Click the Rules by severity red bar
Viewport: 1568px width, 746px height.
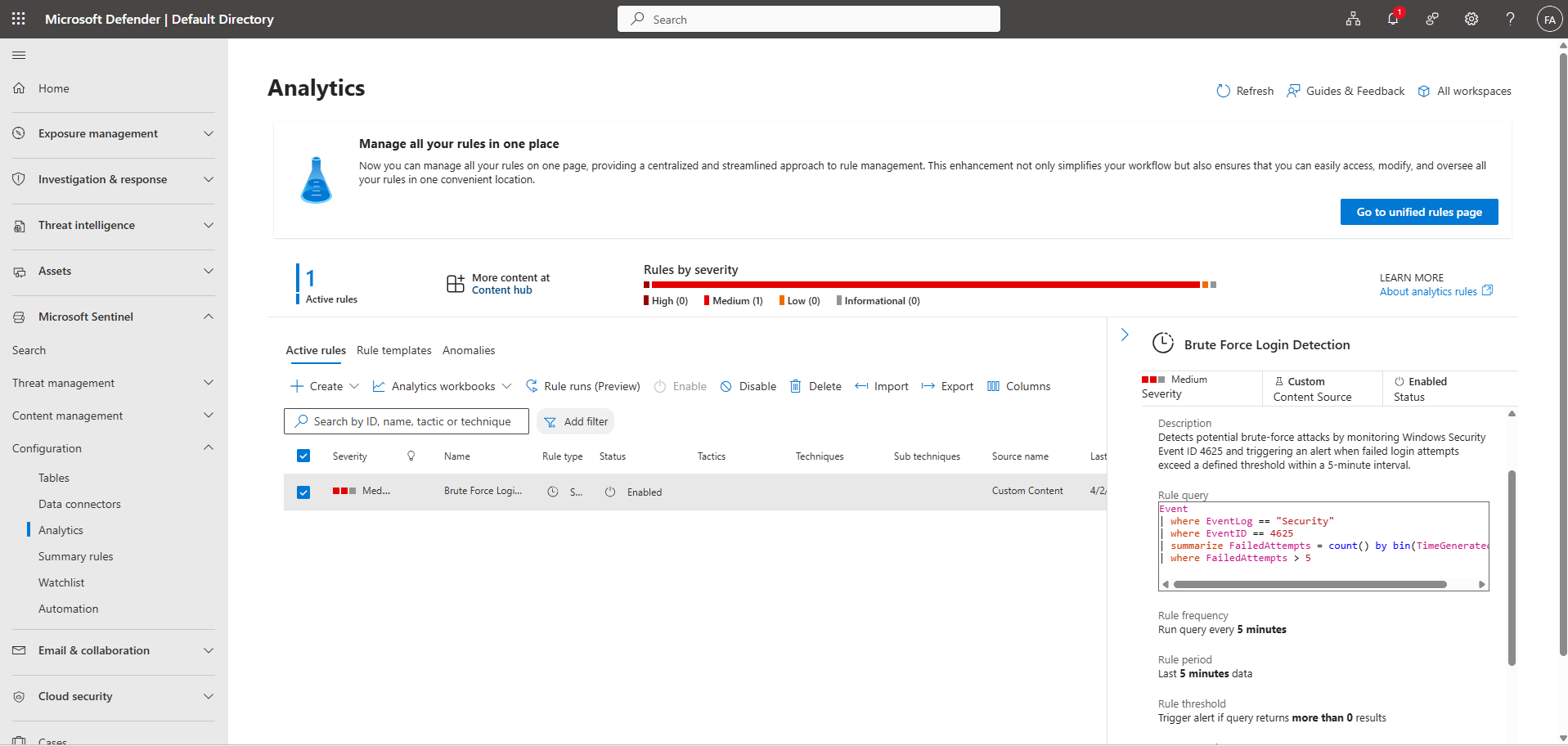pyautogui.click(x=925, y=285)
